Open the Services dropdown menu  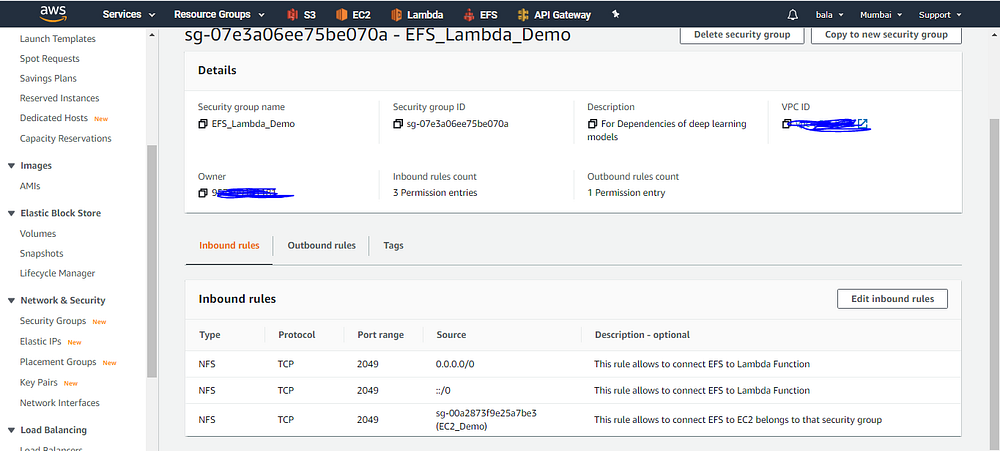click(x=128, y=15)
